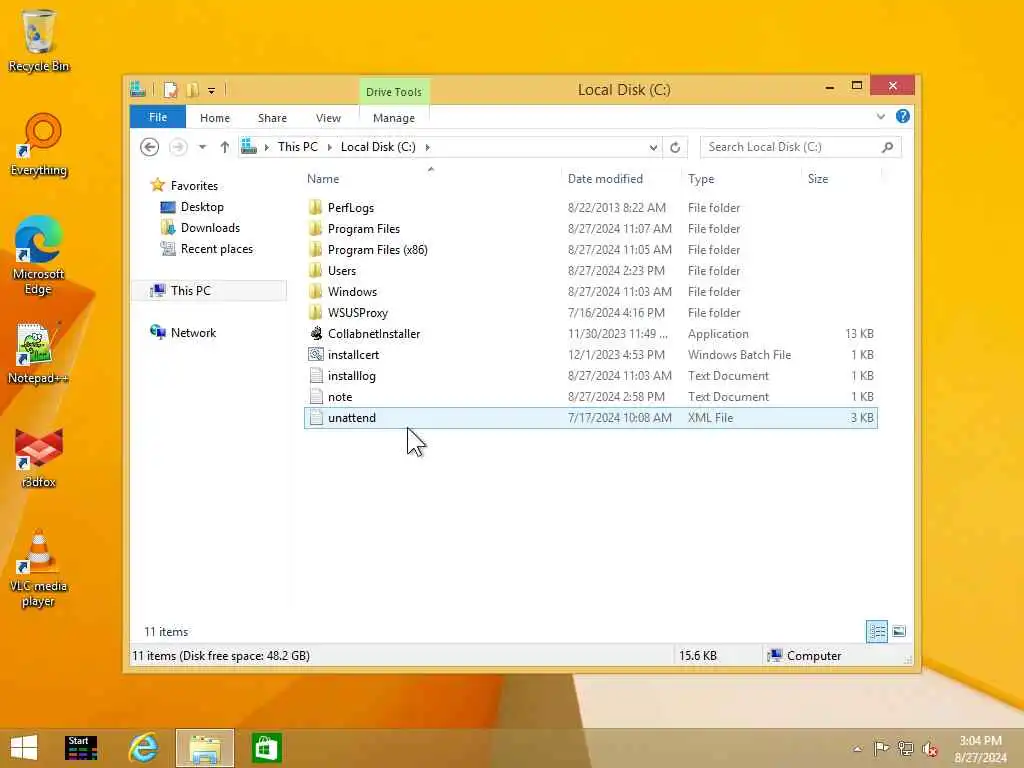This screenshot has height=768, width=1024.
Task: Select the note text document
Action: tap(590, 396)
